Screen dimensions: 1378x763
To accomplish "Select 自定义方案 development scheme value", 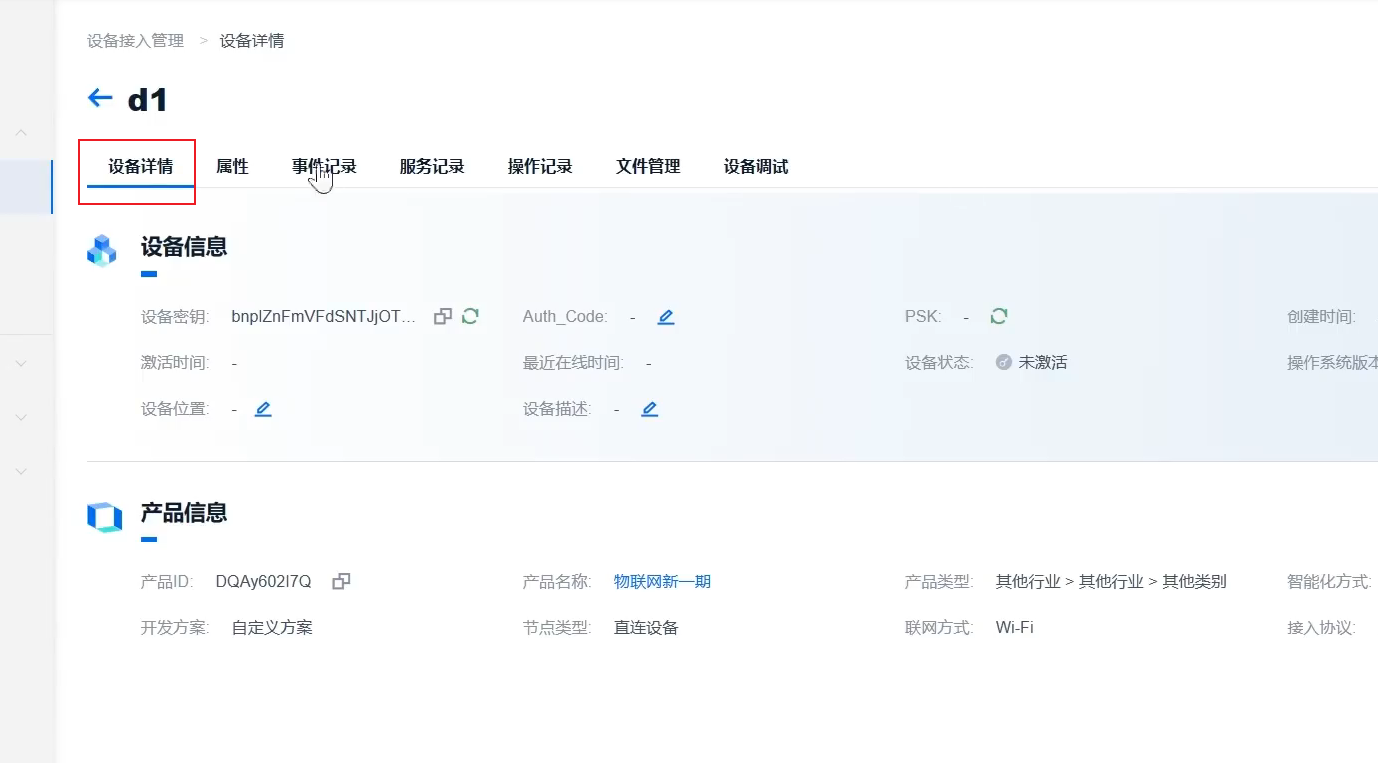I will 272,628.
